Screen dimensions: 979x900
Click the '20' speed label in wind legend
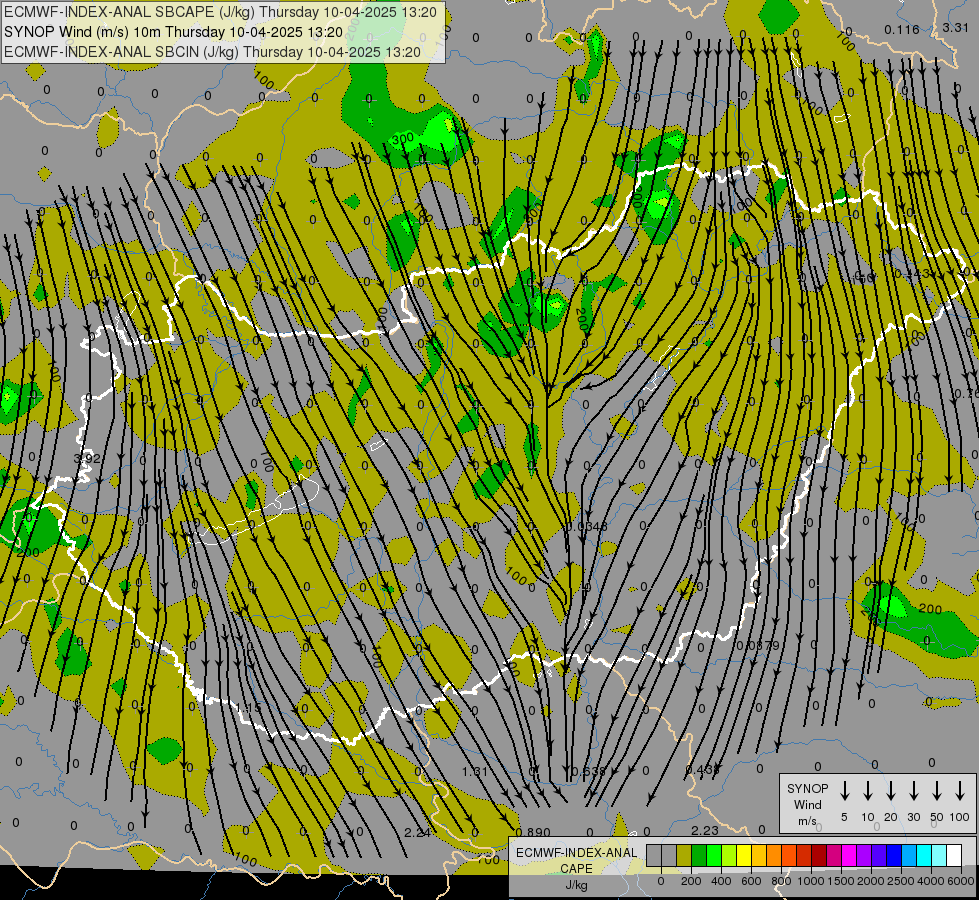tap(890, 817)
